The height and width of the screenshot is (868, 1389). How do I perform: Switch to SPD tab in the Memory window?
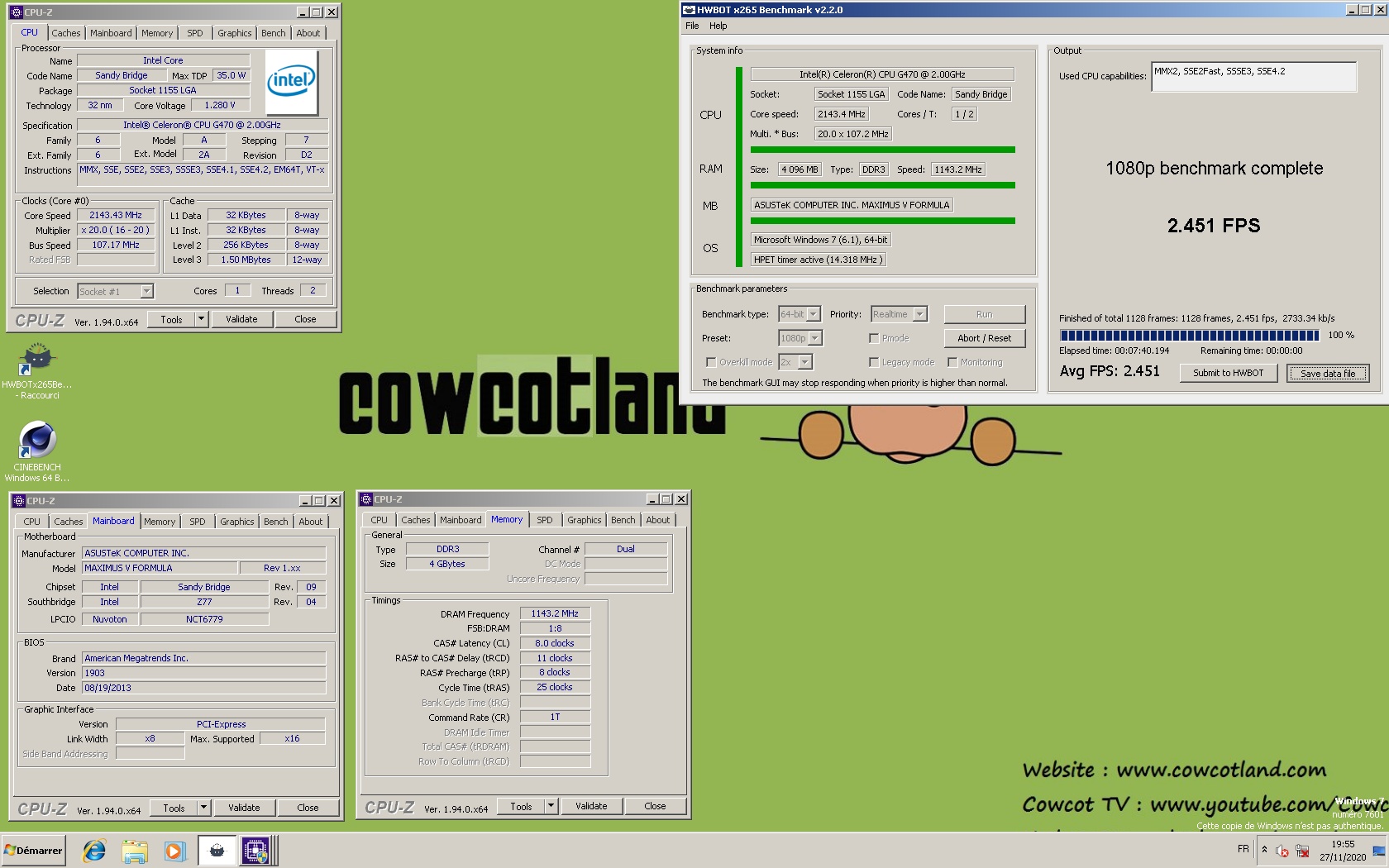point(545,520)
